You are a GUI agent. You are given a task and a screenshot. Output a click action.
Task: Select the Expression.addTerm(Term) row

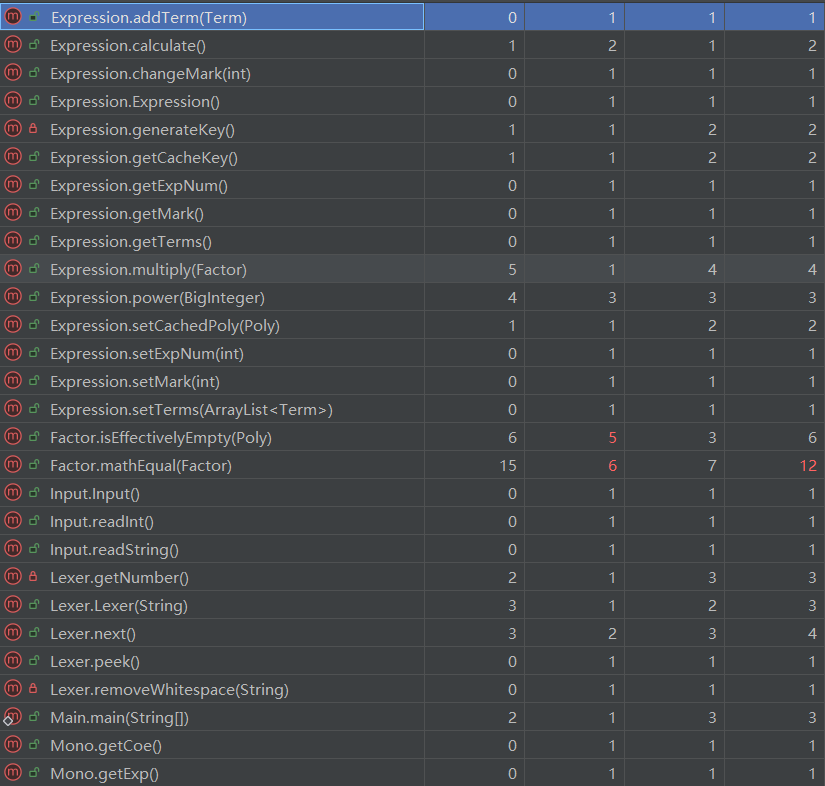click(x=412, y=17)
